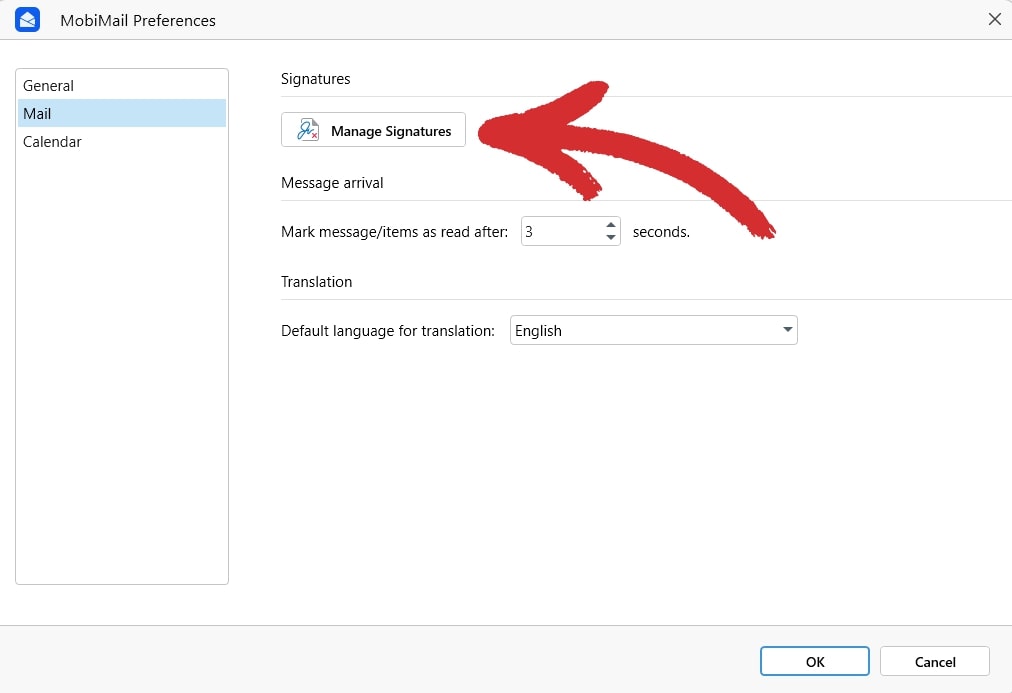Open the default translation language dropdown
The height and width of the screenshot is (693, 1012).
tap(653, 330)
